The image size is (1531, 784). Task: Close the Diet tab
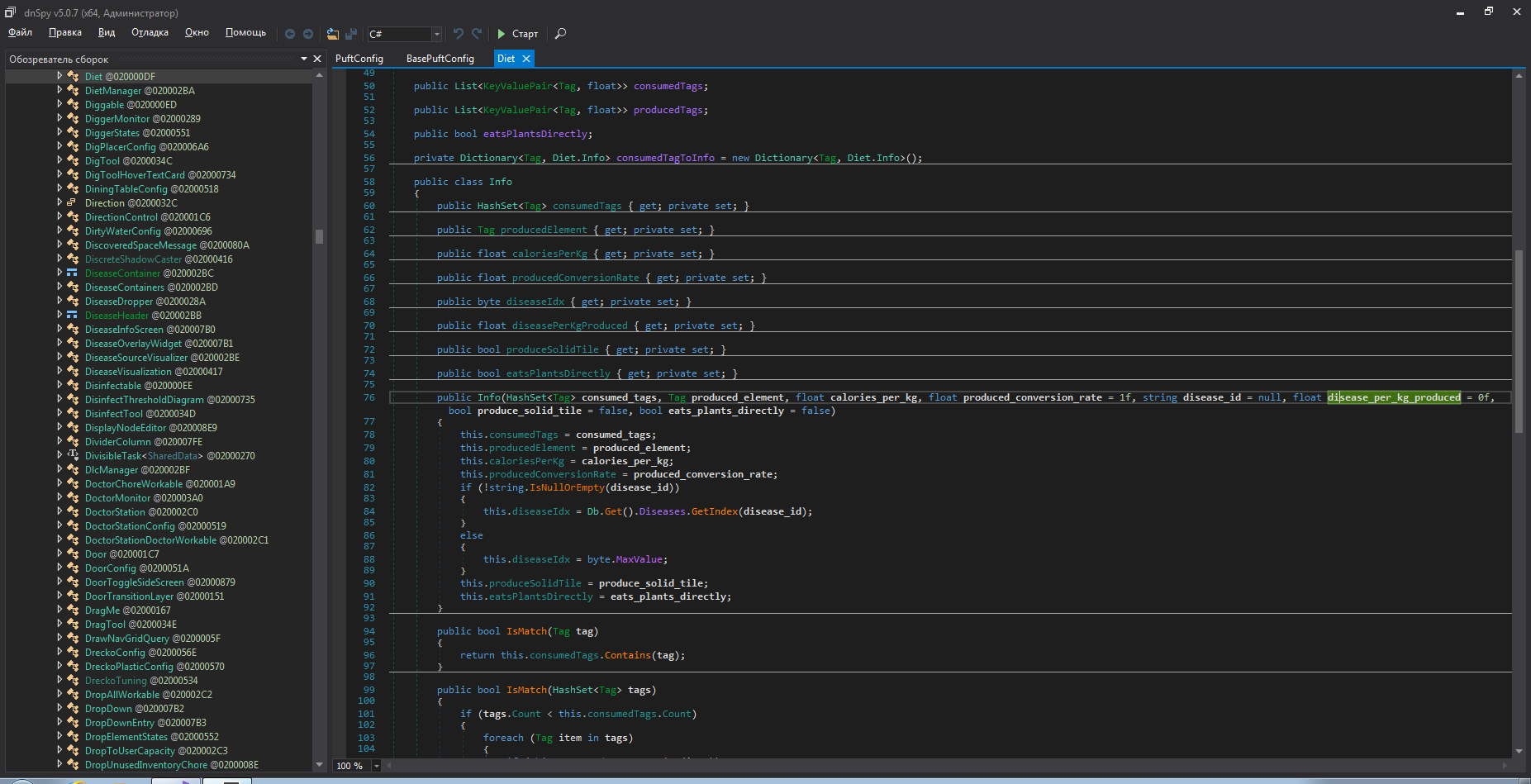pyautogui.click(x=526, y=59)
